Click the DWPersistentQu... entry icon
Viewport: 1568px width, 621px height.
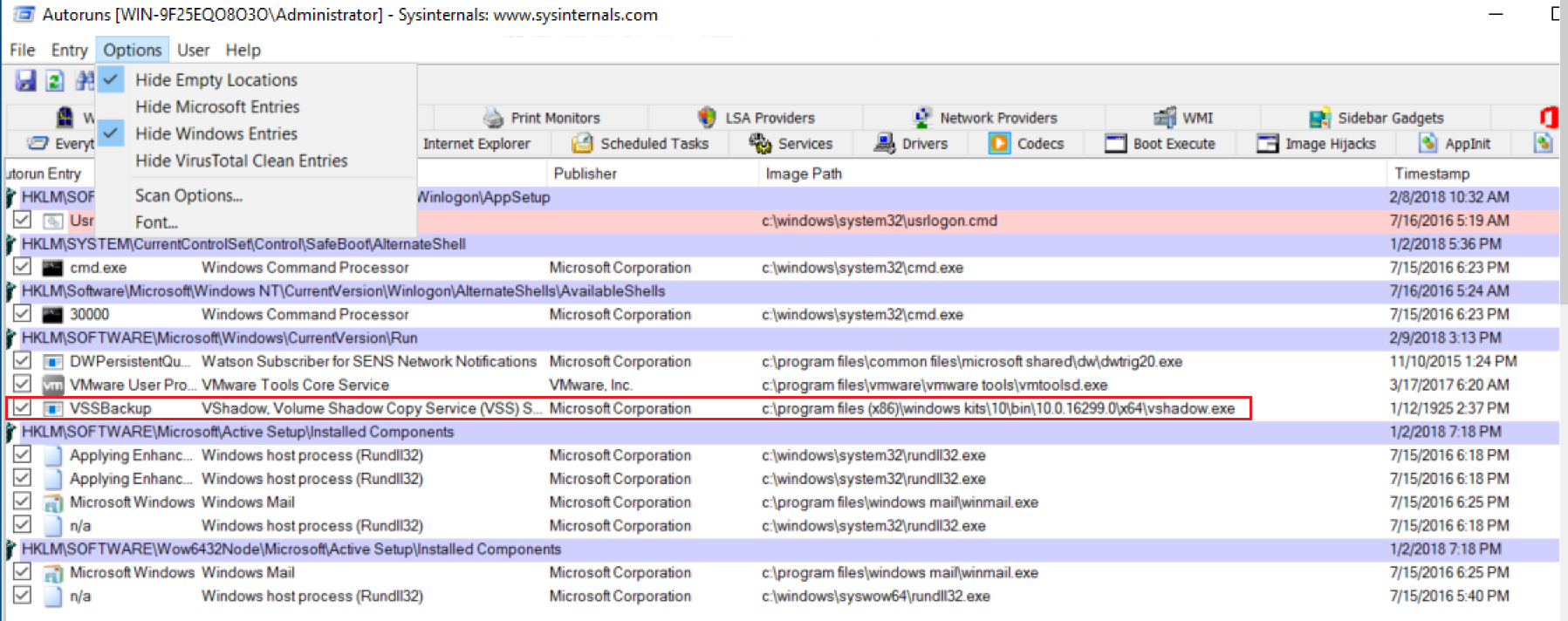[53, 361]
